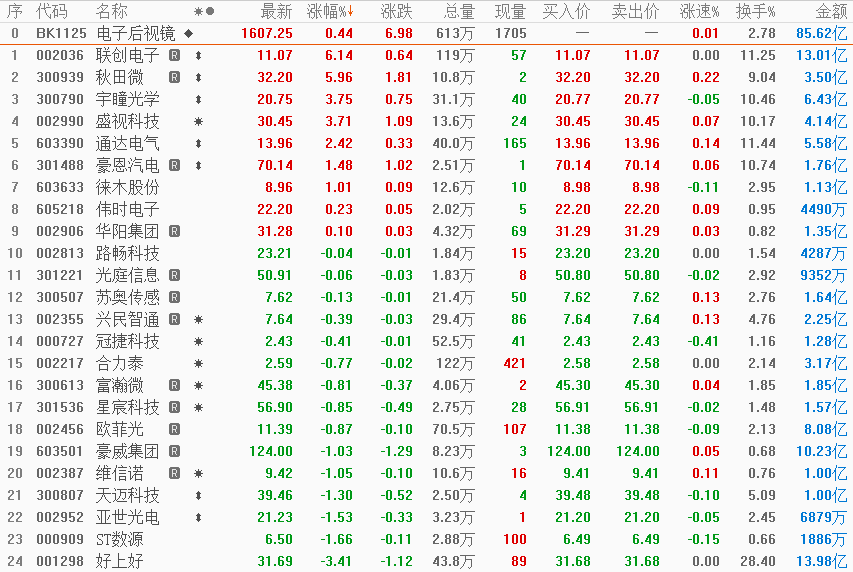This screenshot has height=572, width=853.
Task: Click 金额 value 8.08亿 for 欧菲光
Action: 825,429
